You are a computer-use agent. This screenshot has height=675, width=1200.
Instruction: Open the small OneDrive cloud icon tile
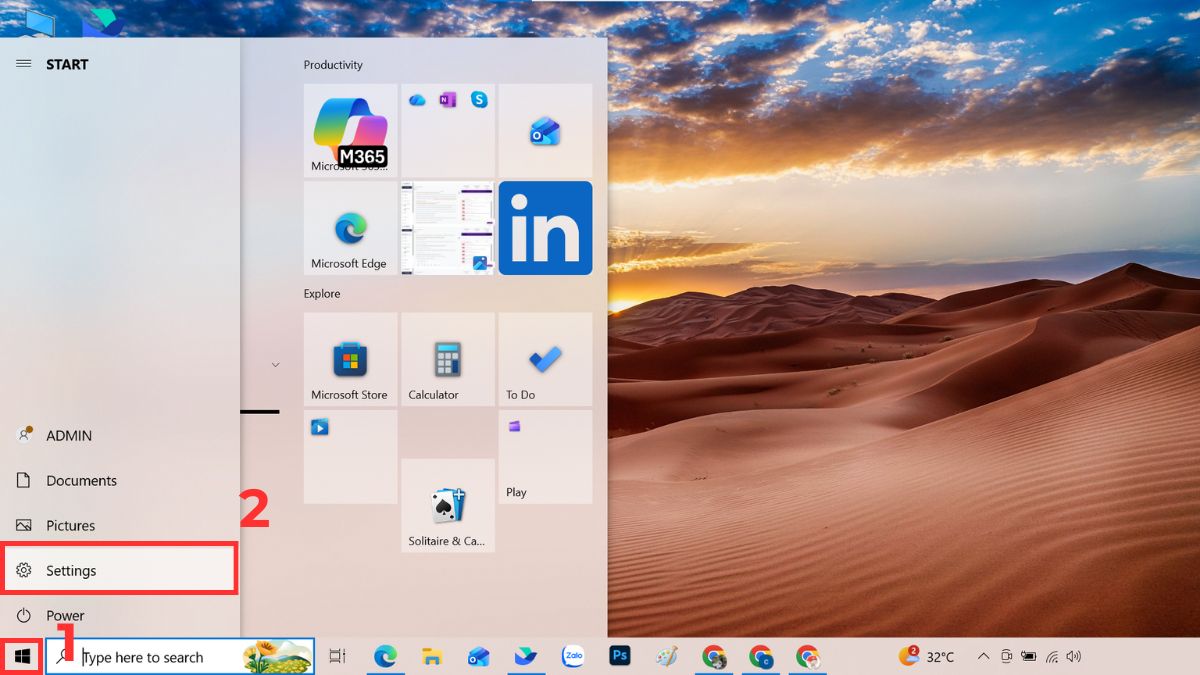tap(417, 99)
